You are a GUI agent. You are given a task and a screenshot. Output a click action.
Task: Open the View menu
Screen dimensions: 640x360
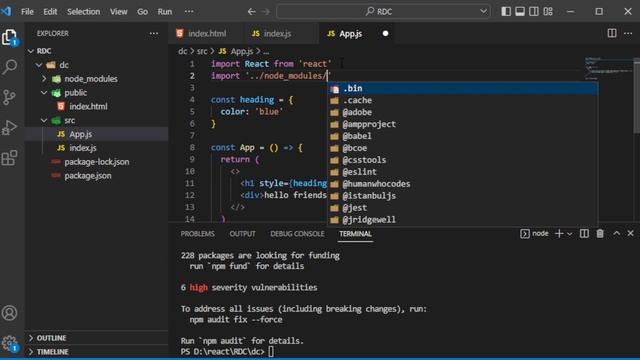(118, 12)
